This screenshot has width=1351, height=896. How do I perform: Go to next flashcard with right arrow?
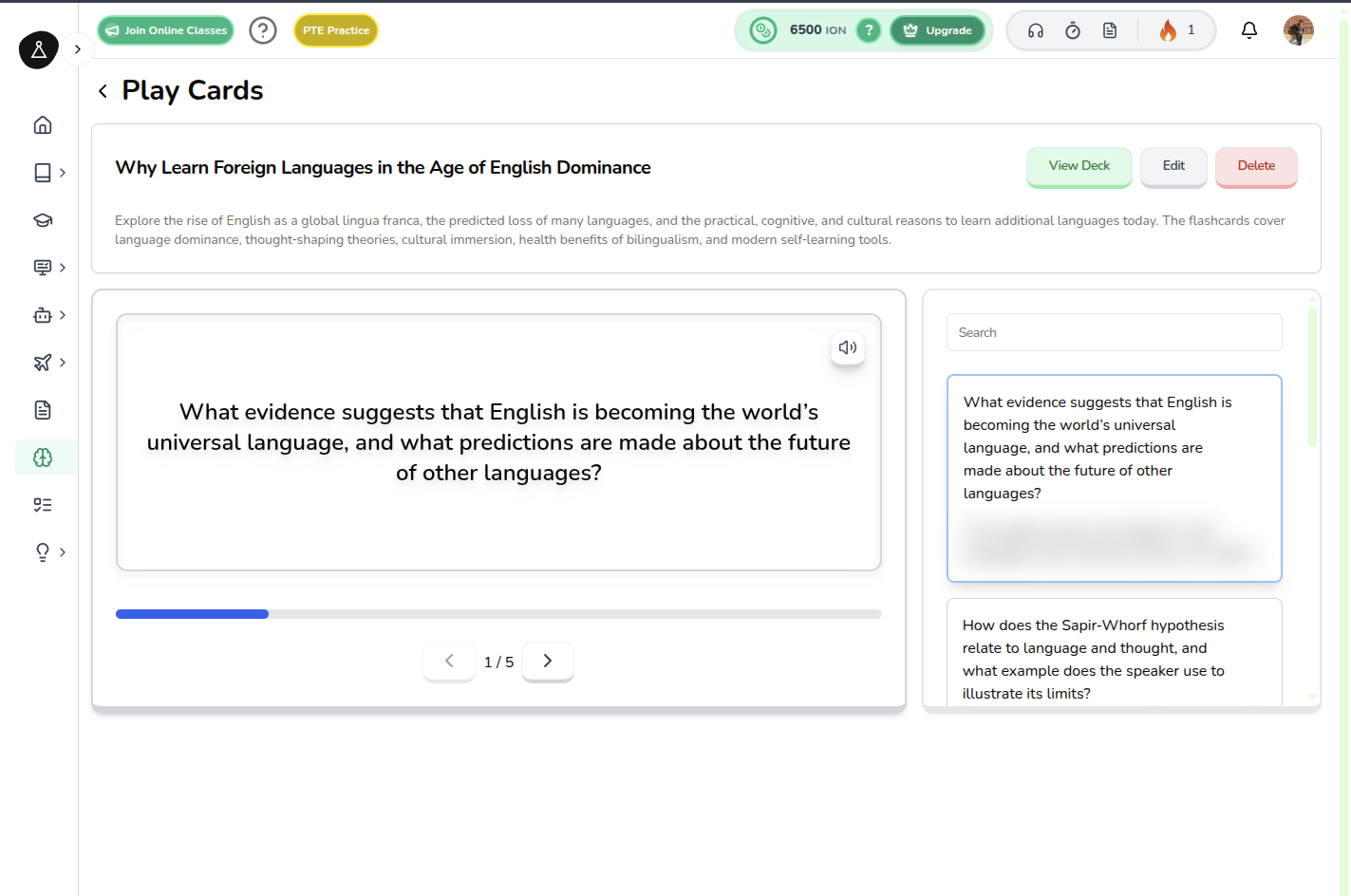tap(547, 661)
